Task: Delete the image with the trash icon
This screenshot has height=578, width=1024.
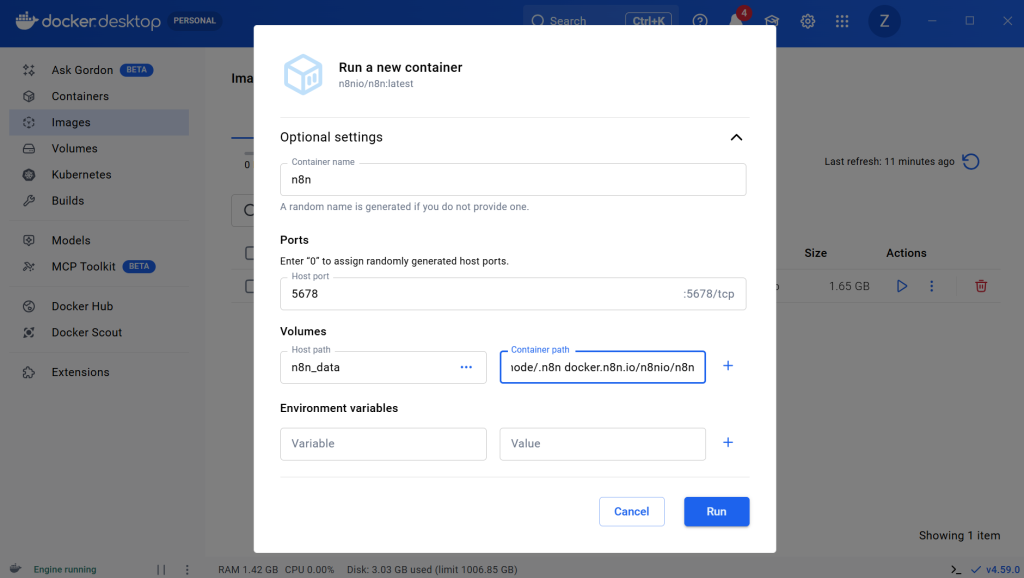Action: pyautogui.click(x=981, y=286)
